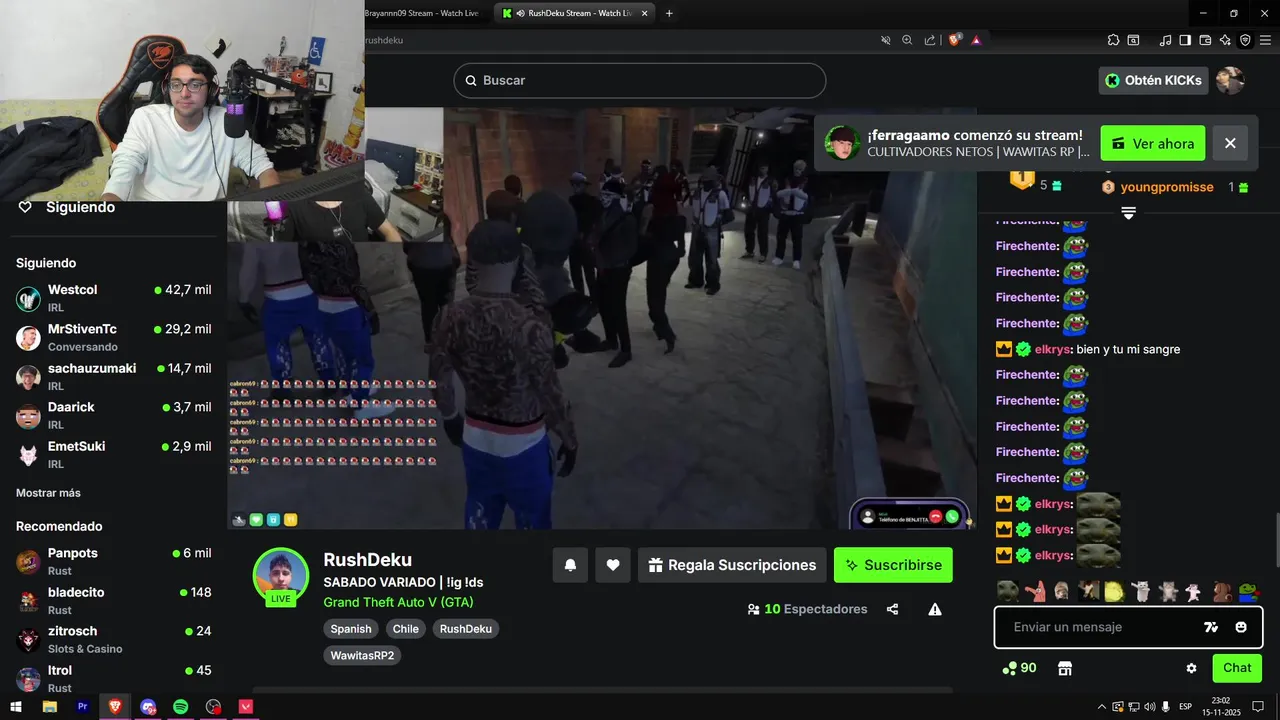Open the 7TV emote menu in chat input
Image resolution: width=1280 pixels, height=720 pixels.
(1211, 627)
